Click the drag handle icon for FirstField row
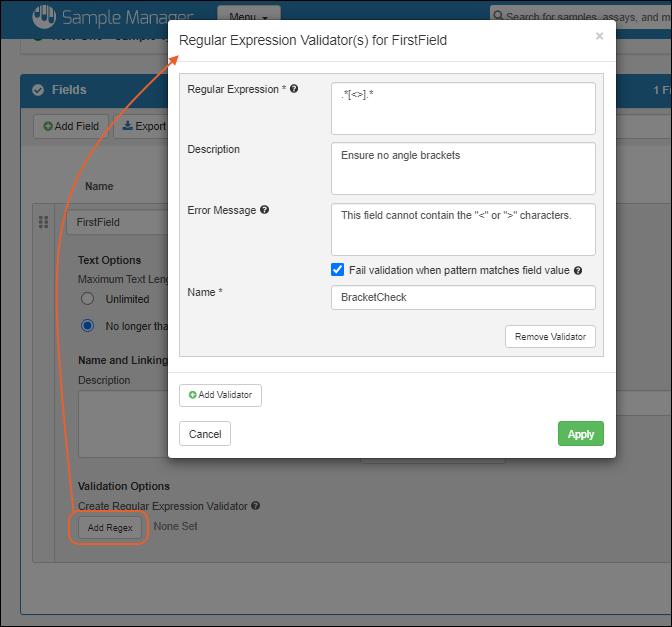Screen dimensions: 672x627 point(43,222)
